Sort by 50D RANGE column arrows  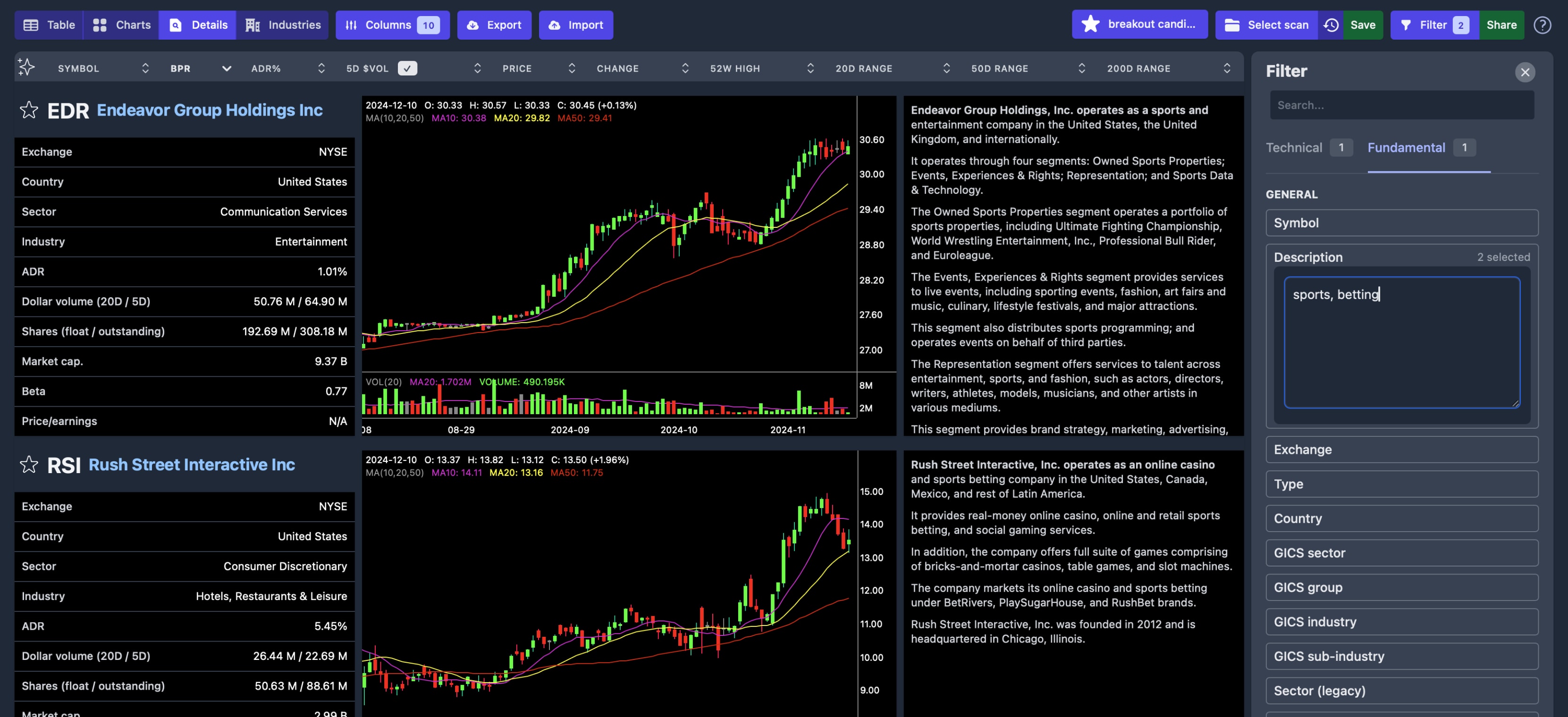coord(1082,68)
